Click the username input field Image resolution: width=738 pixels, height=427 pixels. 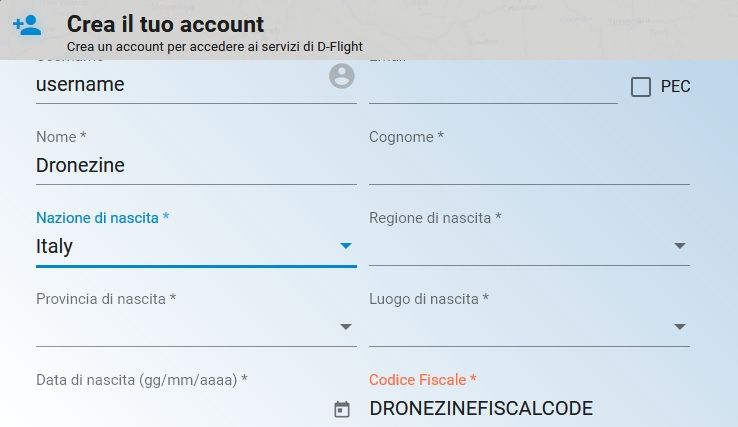(180, 85)
